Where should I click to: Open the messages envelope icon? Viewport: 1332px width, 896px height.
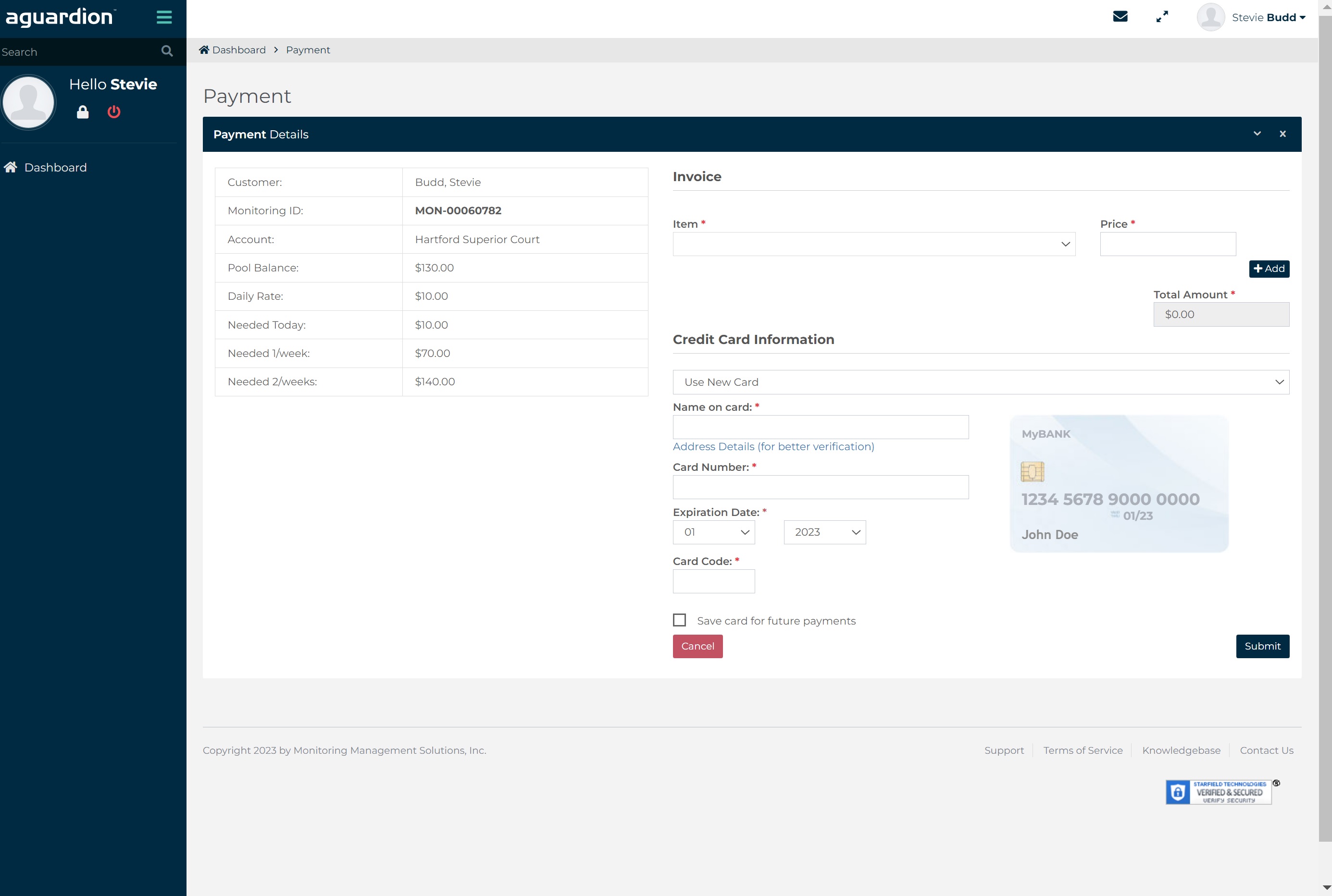1121,16
